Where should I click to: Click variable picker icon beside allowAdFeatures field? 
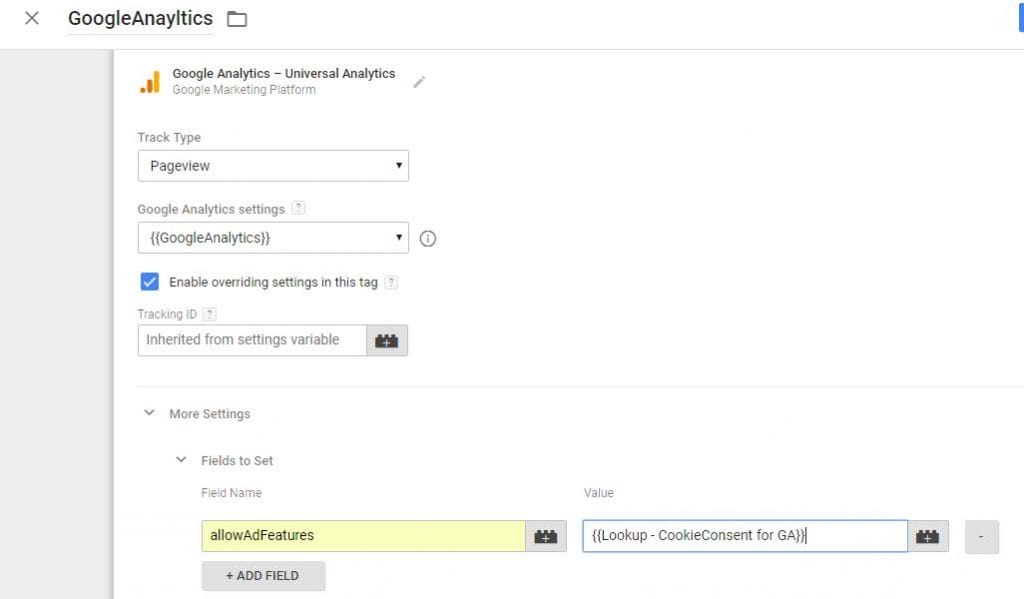pos(546,536)
